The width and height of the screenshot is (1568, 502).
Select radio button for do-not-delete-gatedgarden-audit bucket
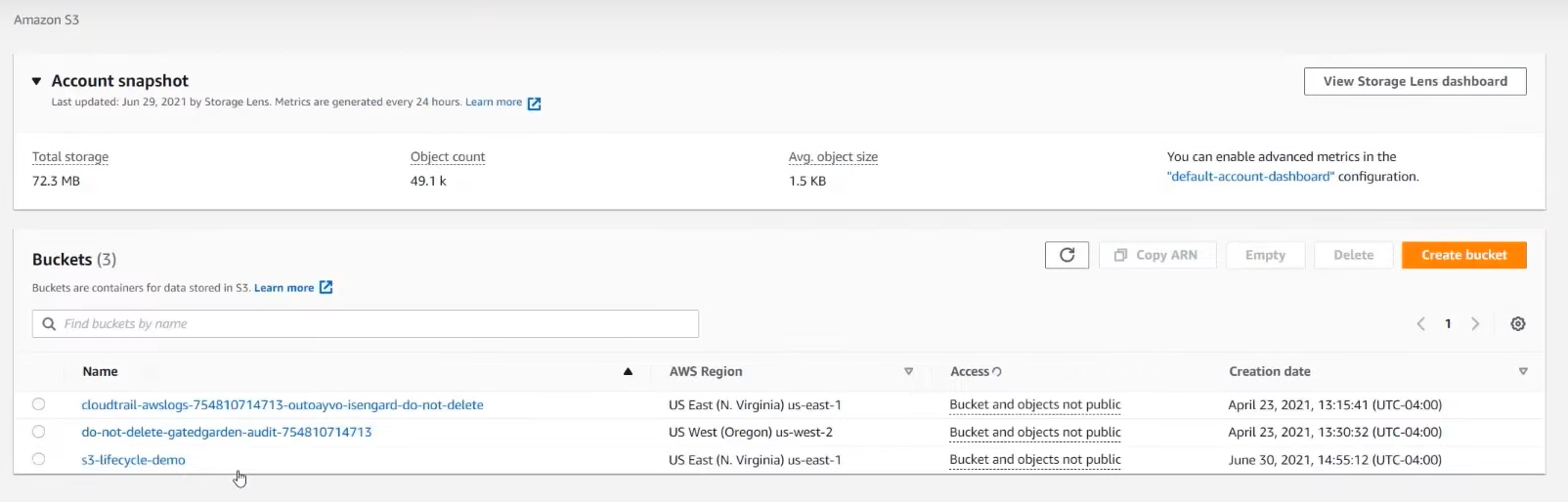pos(38,432)
